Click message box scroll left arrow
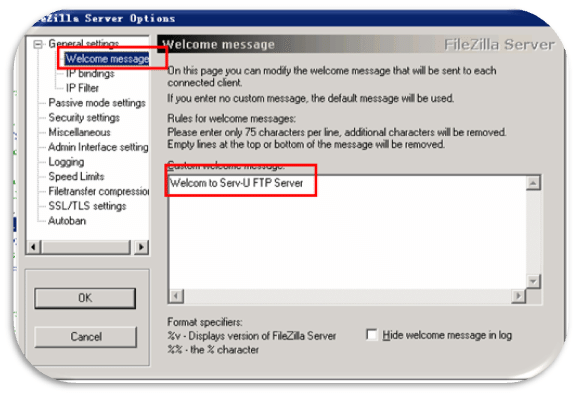Image resolution: width=577 pixels, height=397 pixels. click(177, 296)
